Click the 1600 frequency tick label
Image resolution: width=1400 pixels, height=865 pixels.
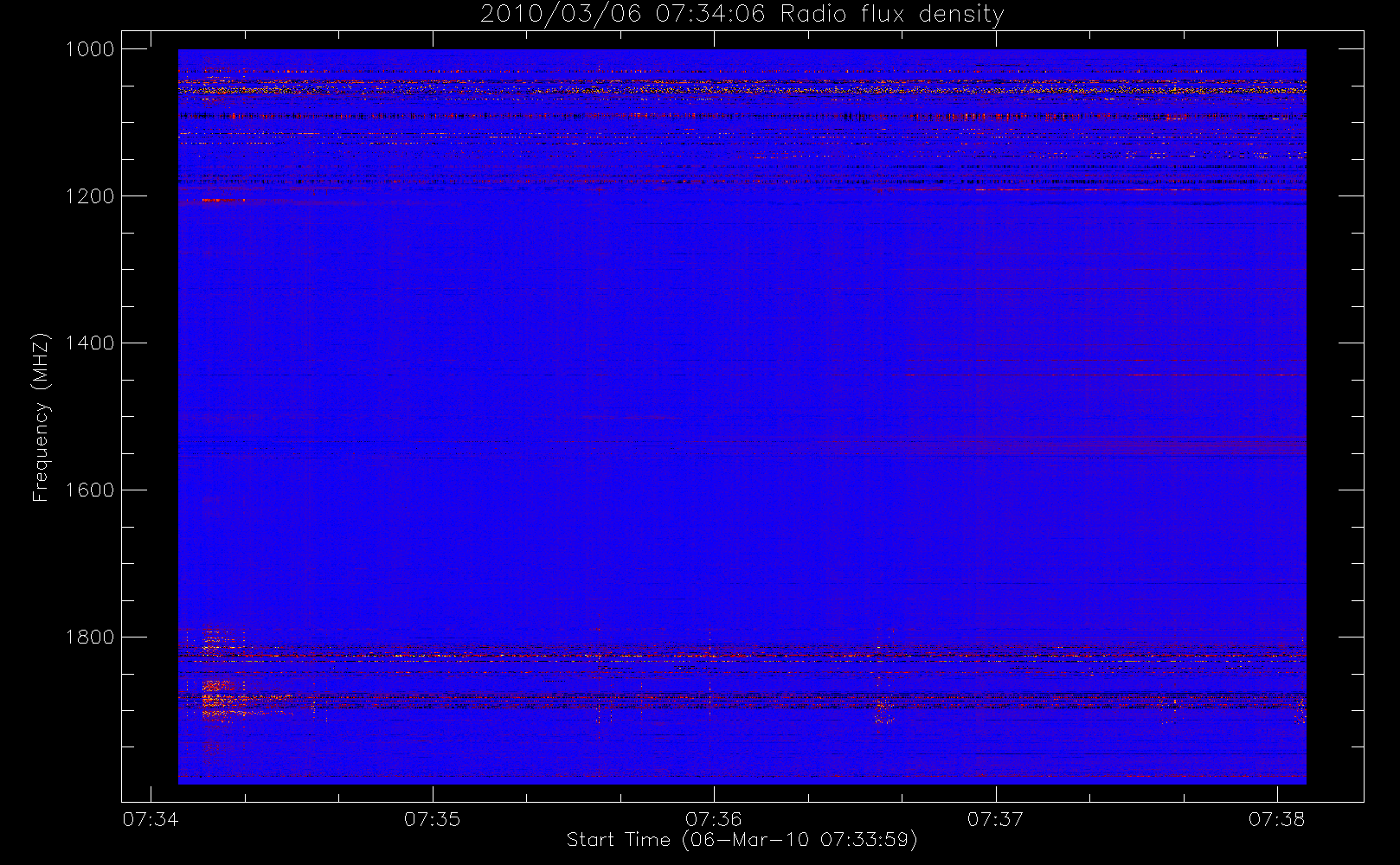click(x=90, y=490)
